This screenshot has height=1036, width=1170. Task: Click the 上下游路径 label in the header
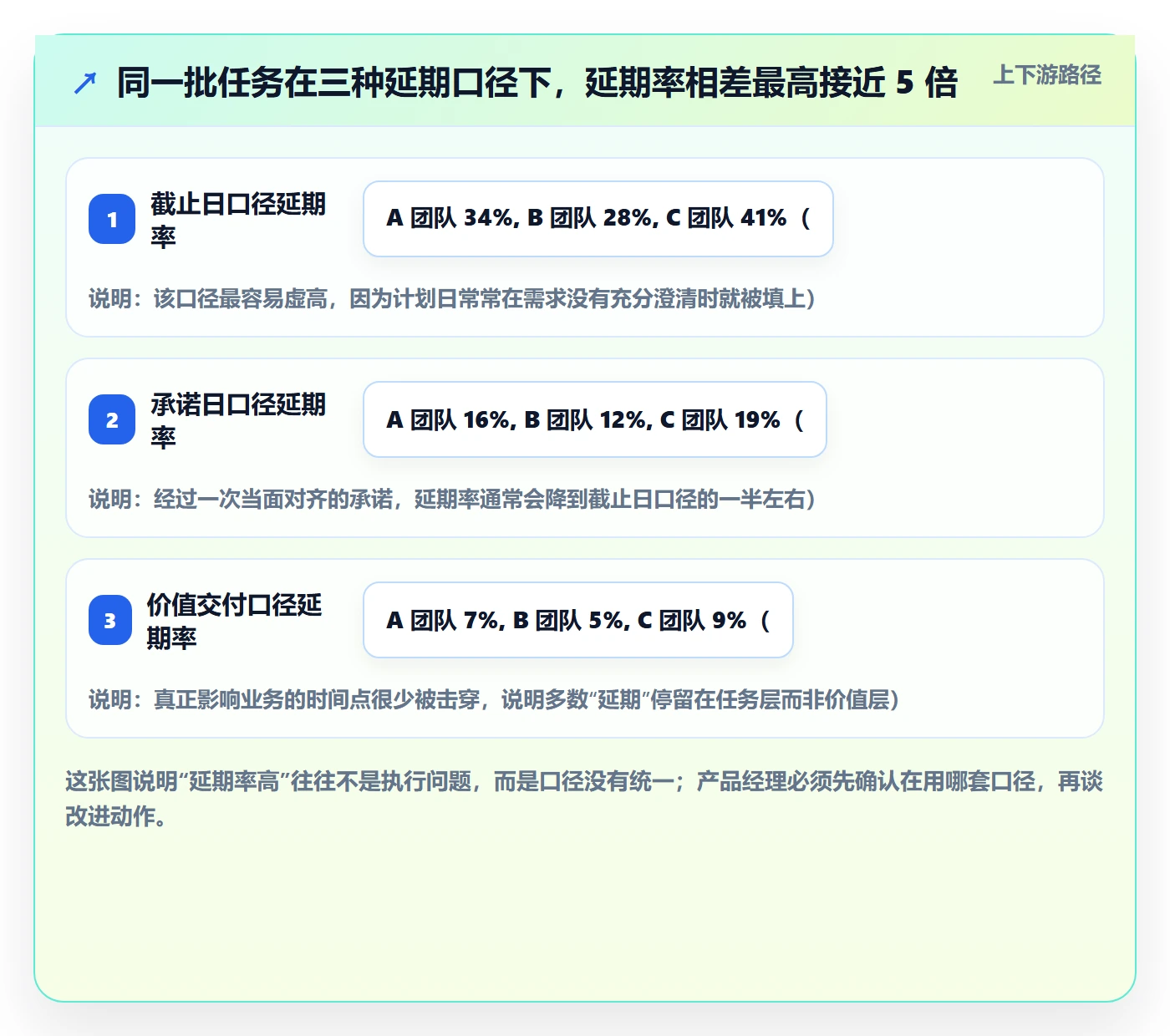coord(1047,75)
